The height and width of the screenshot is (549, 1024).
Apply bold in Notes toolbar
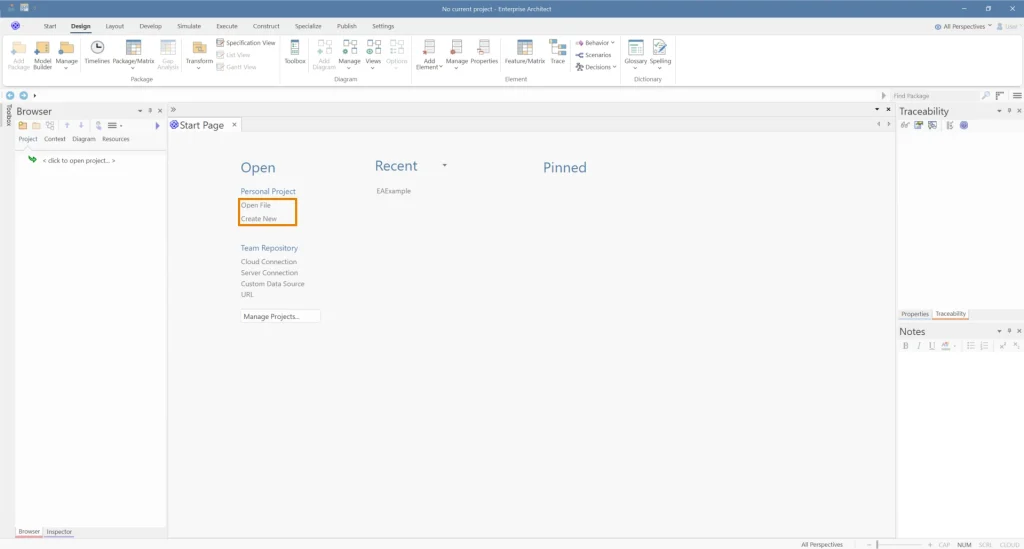coord(905,346)
